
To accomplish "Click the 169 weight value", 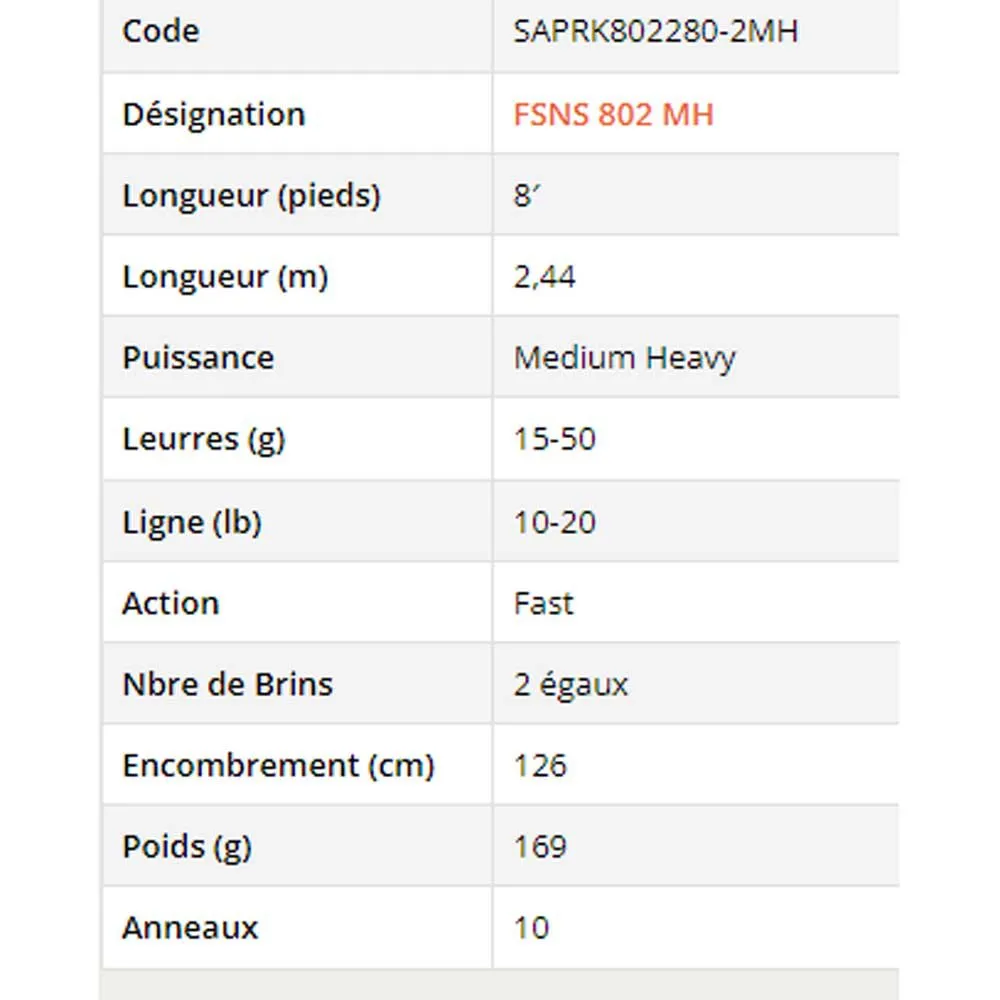I will pos(540,846).
